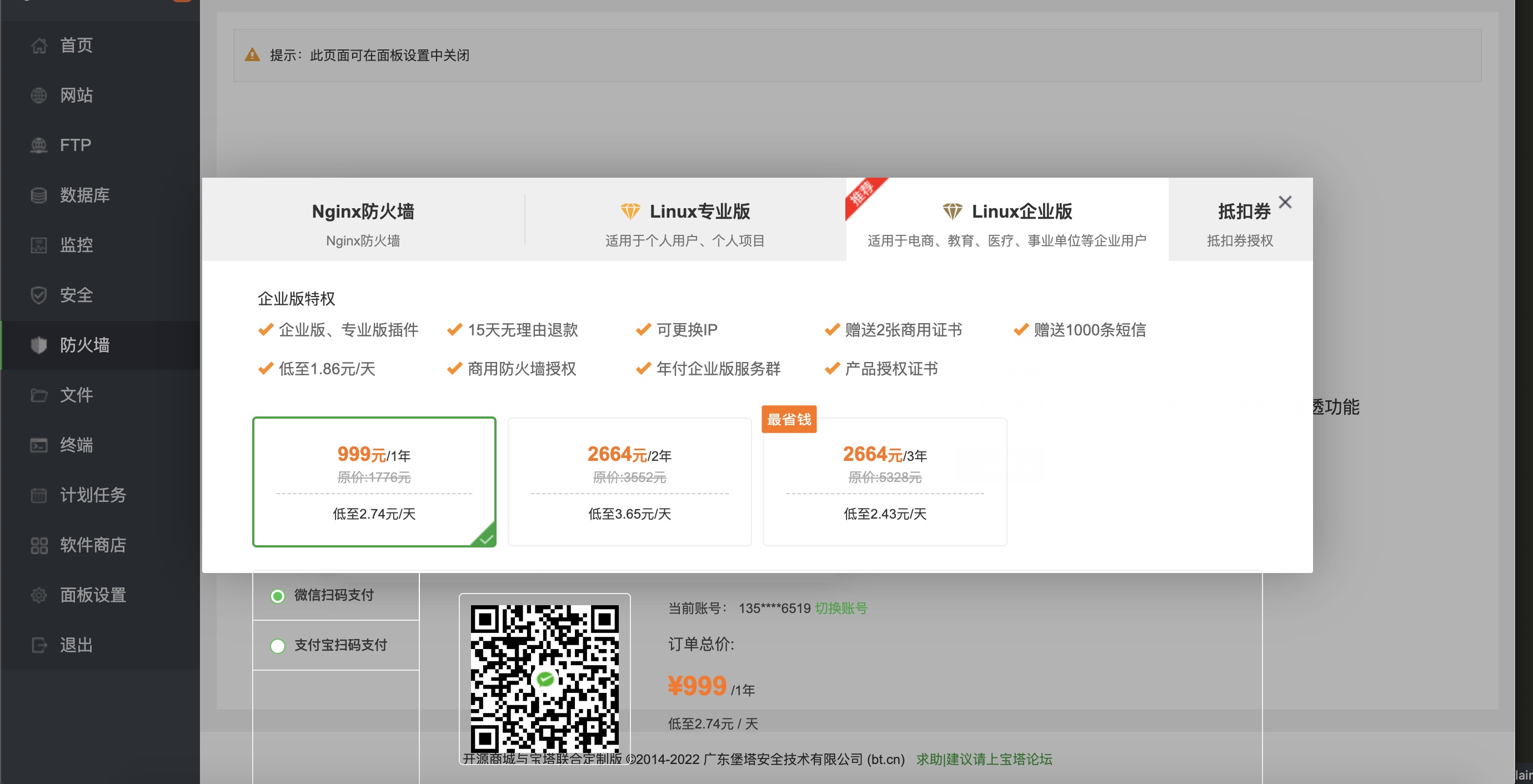Click the 最省钱 badge
The image size is (1533, 784).
click(789, 419)
